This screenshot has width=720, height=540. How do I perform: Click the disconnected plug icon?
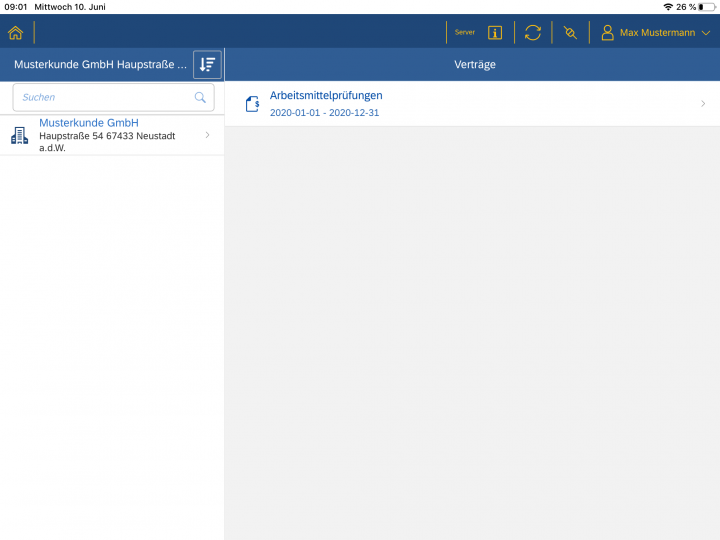coord(570,32)
